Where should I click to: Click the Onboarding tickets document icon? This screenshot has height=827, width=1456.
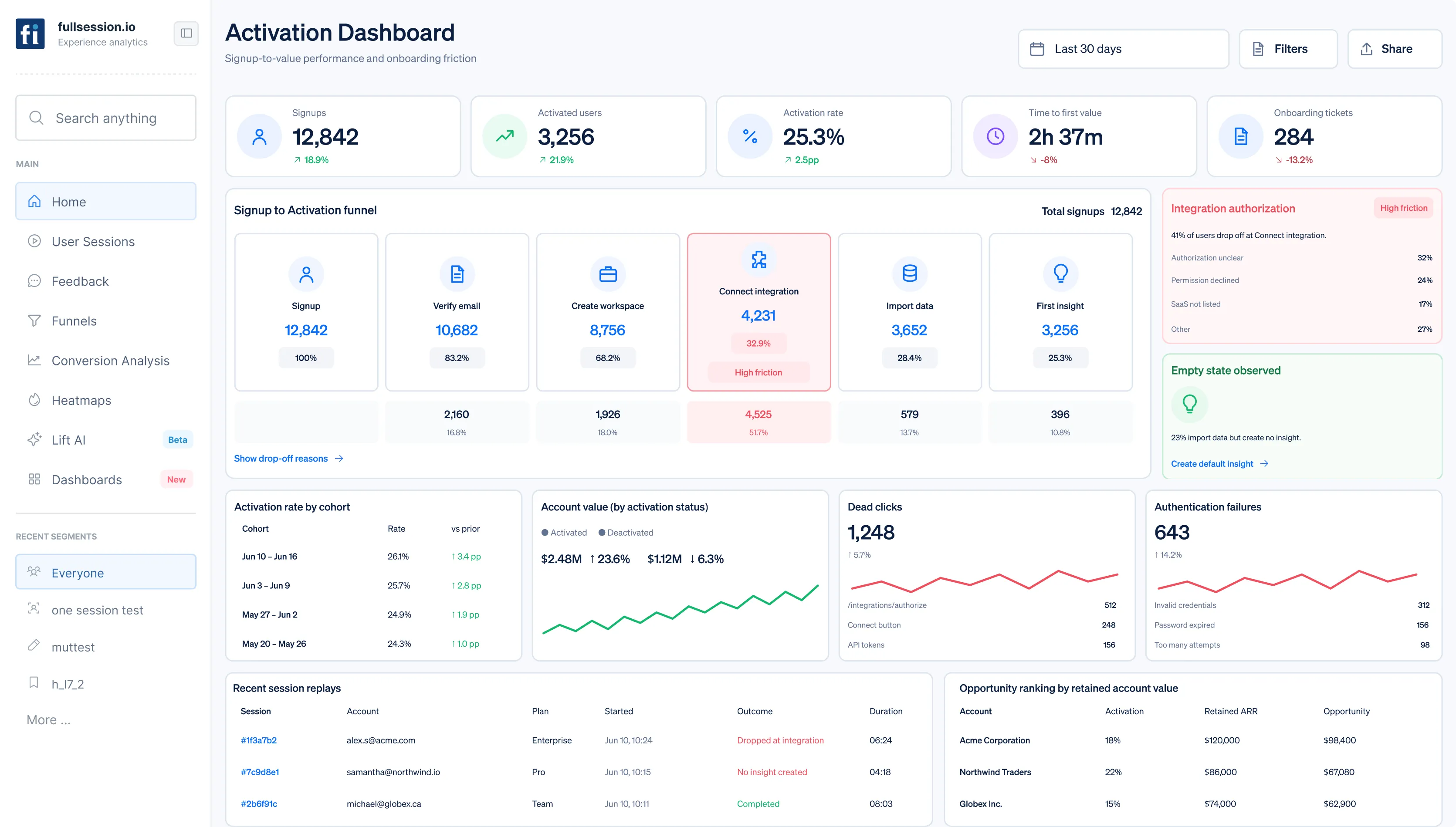[x=1241, y=136]
